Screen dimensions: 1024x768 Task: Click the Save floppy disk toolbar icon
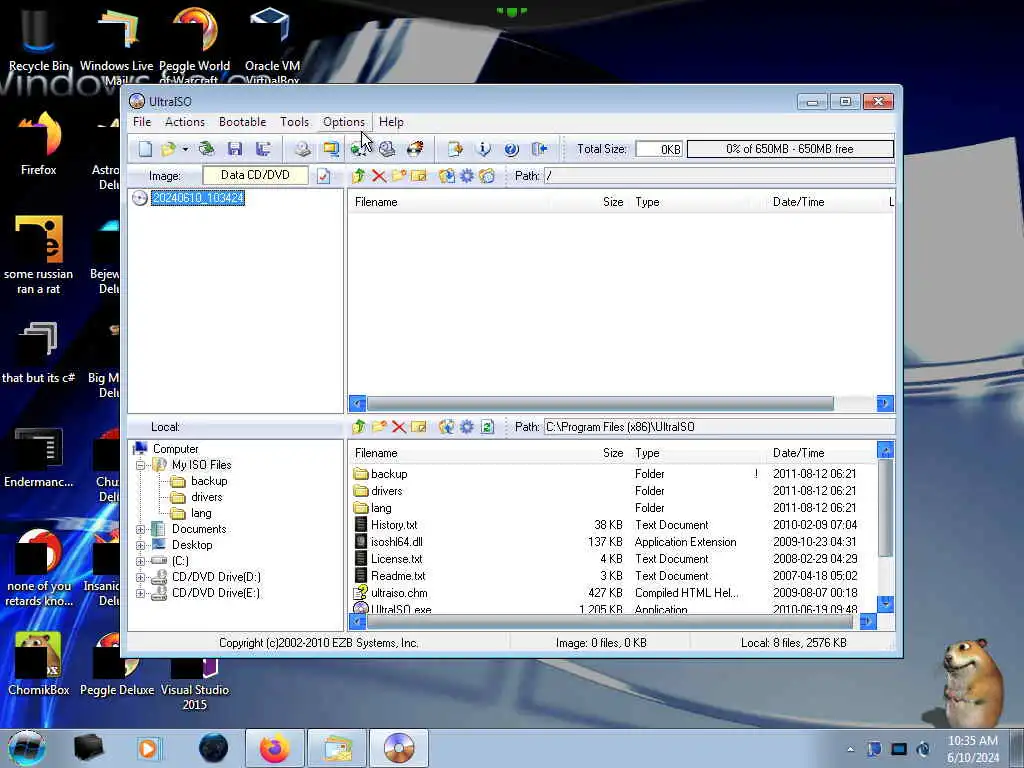(235, 149)
